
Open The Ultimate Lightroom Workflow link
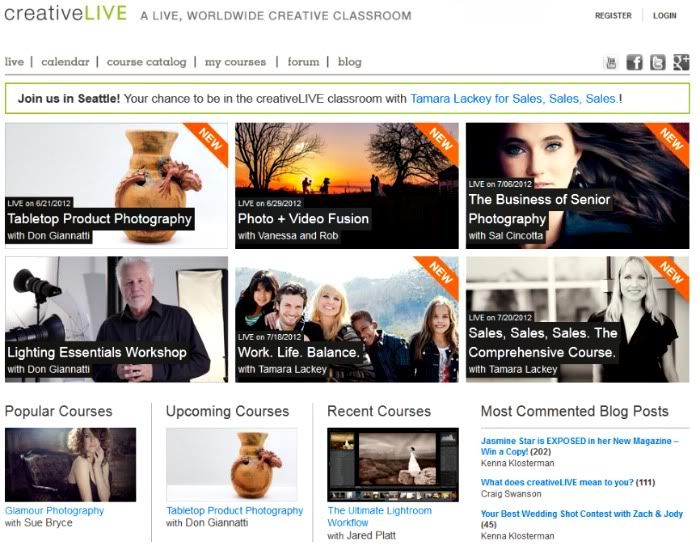pos(379,517)
